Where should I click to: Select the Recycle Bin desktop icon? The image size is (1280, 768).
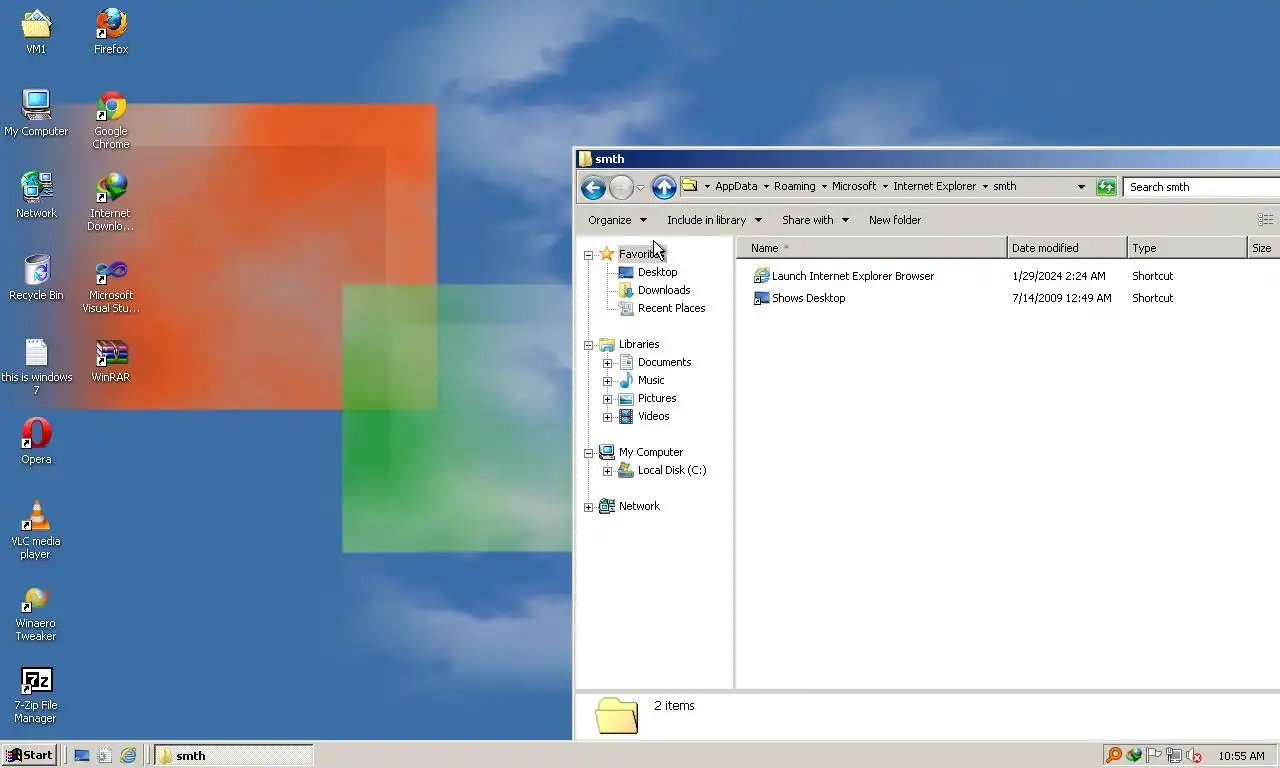tap(36, 278)
